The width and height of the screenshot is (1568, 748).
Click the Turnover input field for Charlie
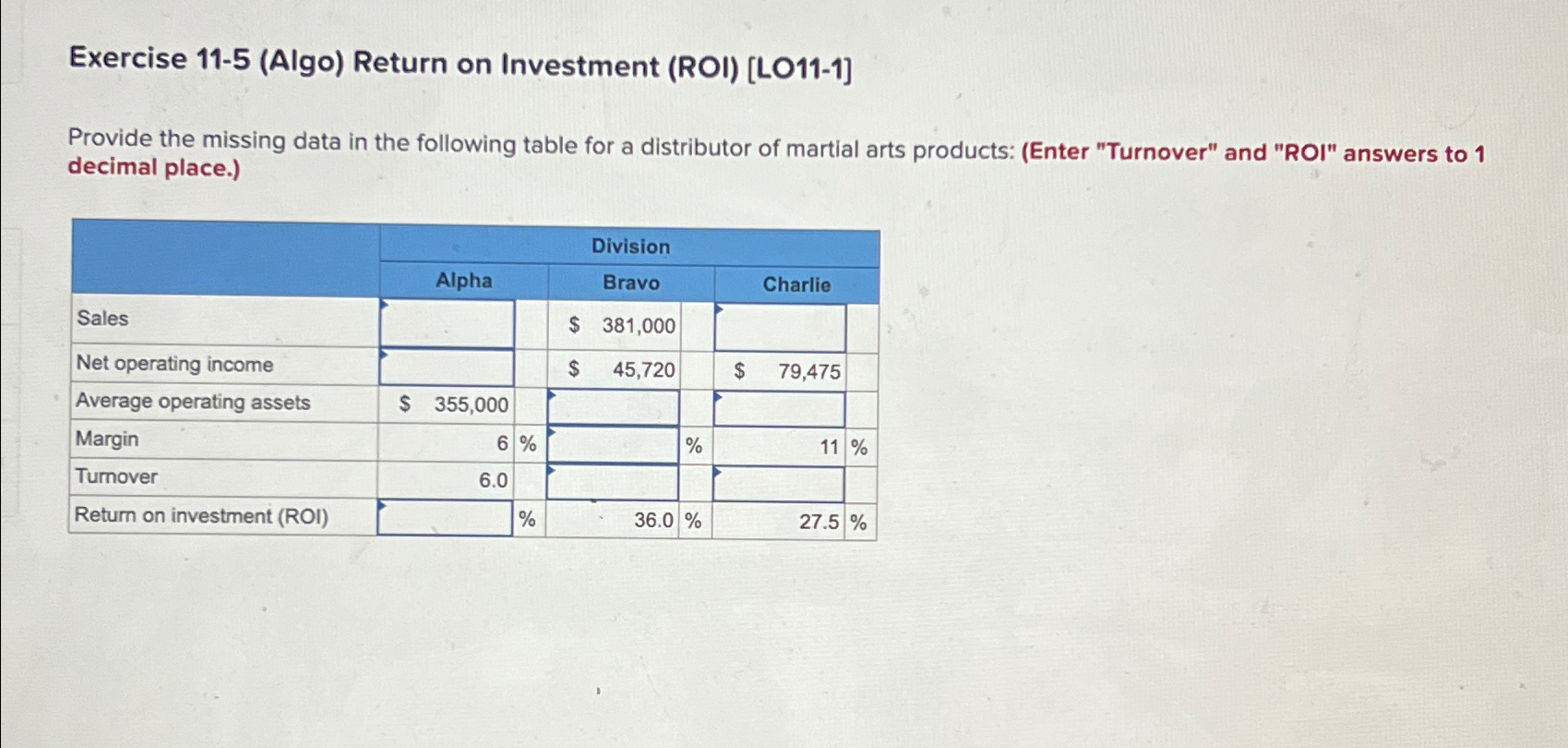(x=780, y=478)
